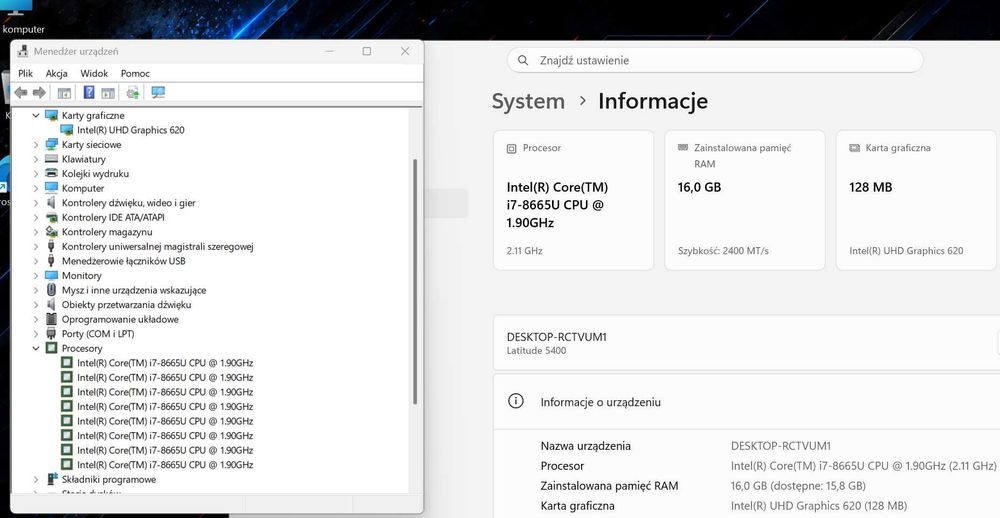Click Intel(R) UHD Graphics 620 (128 MB) value

point(819,506)
